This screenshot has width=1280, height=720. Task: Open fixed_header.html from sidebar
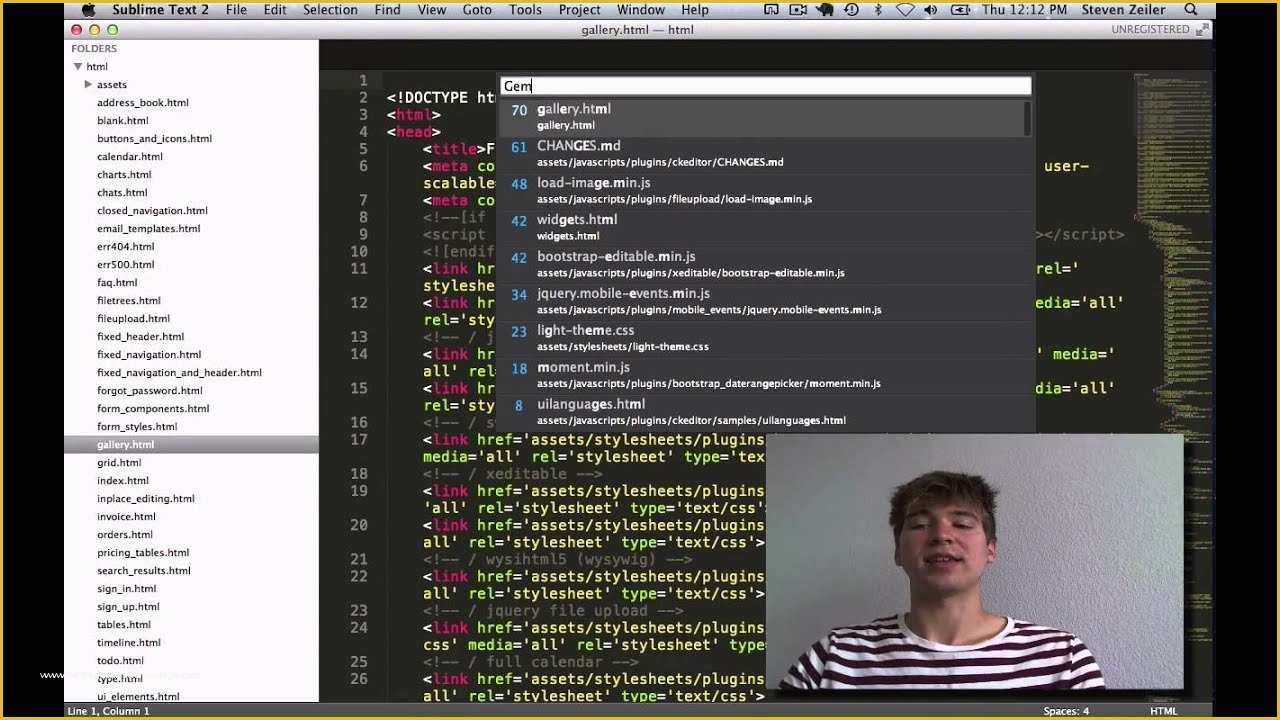click(140, 337)
